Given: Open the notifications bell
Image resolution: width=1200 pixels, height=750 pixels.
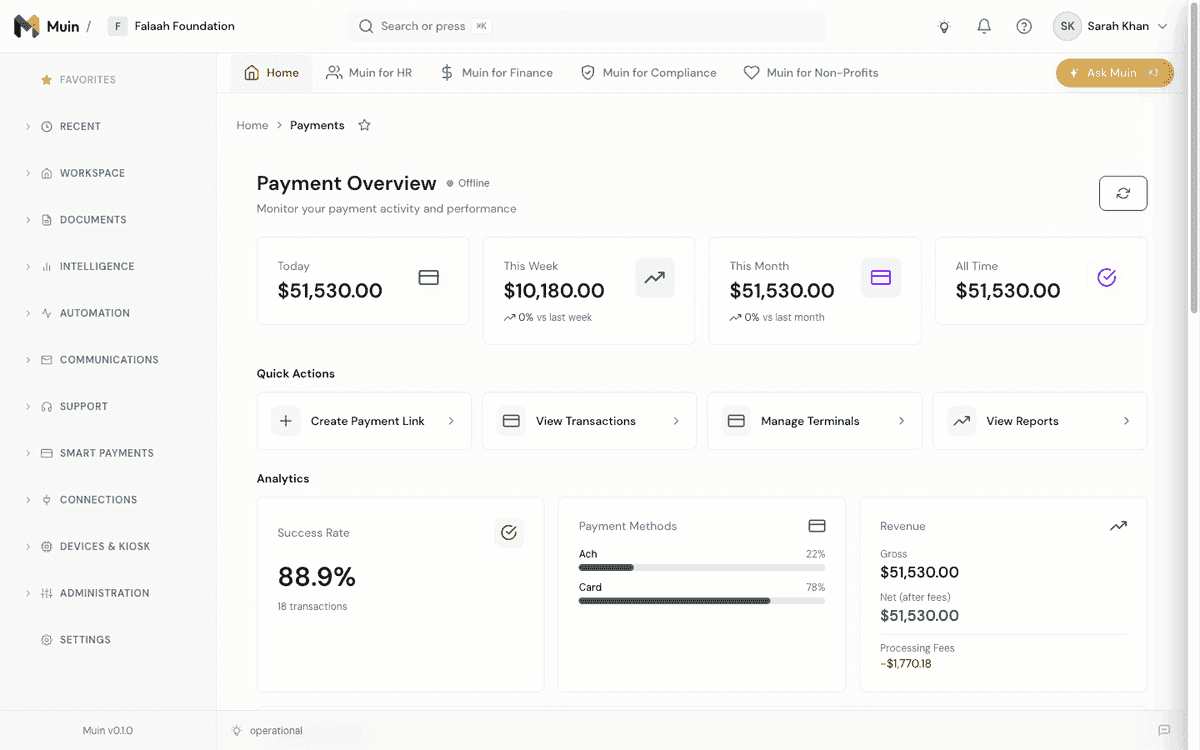Looking at the screenshot, I should (984, 27).
